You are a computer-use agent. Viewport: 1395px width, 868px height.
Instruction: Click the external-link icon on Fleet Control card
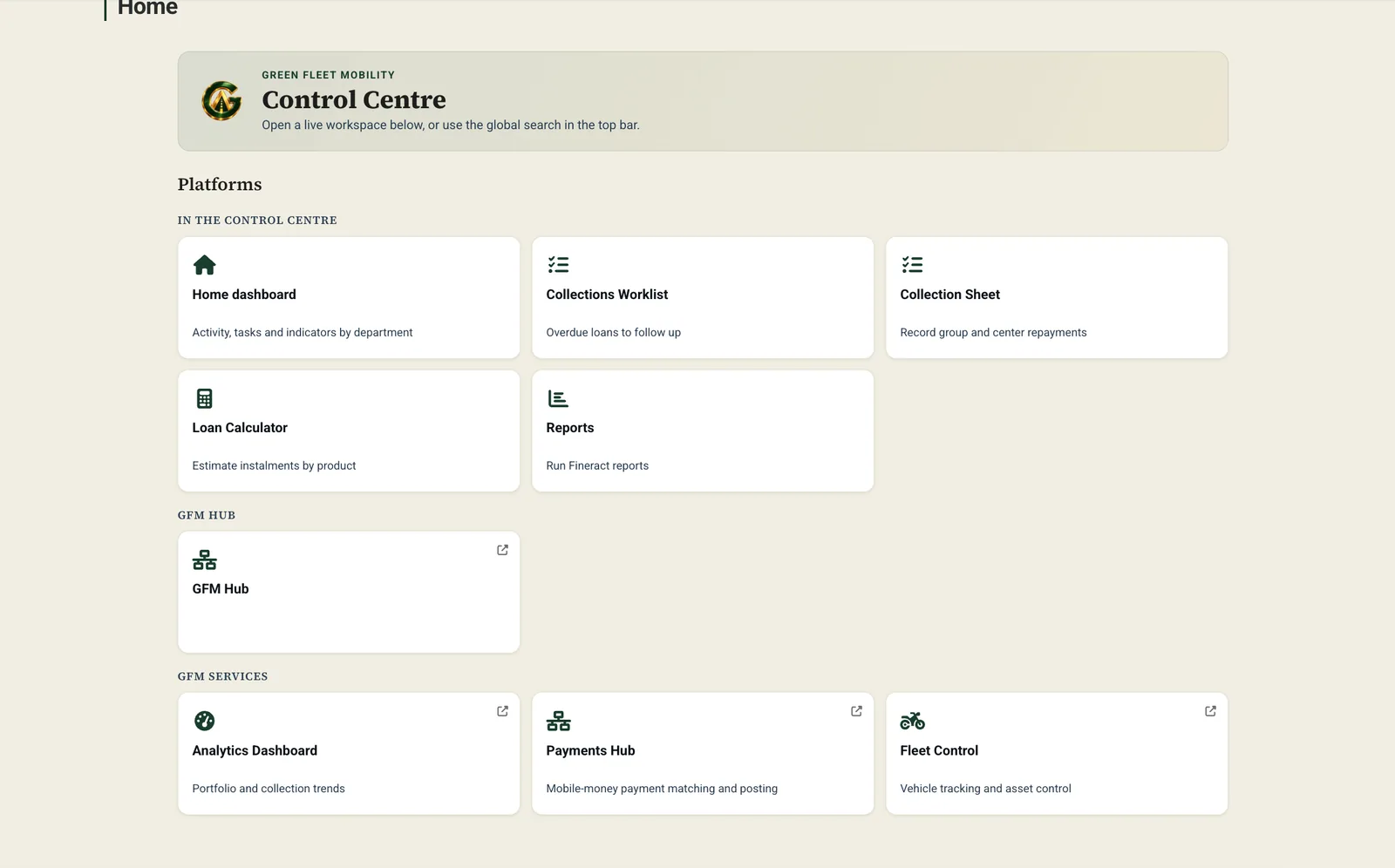pos(1210,711)
